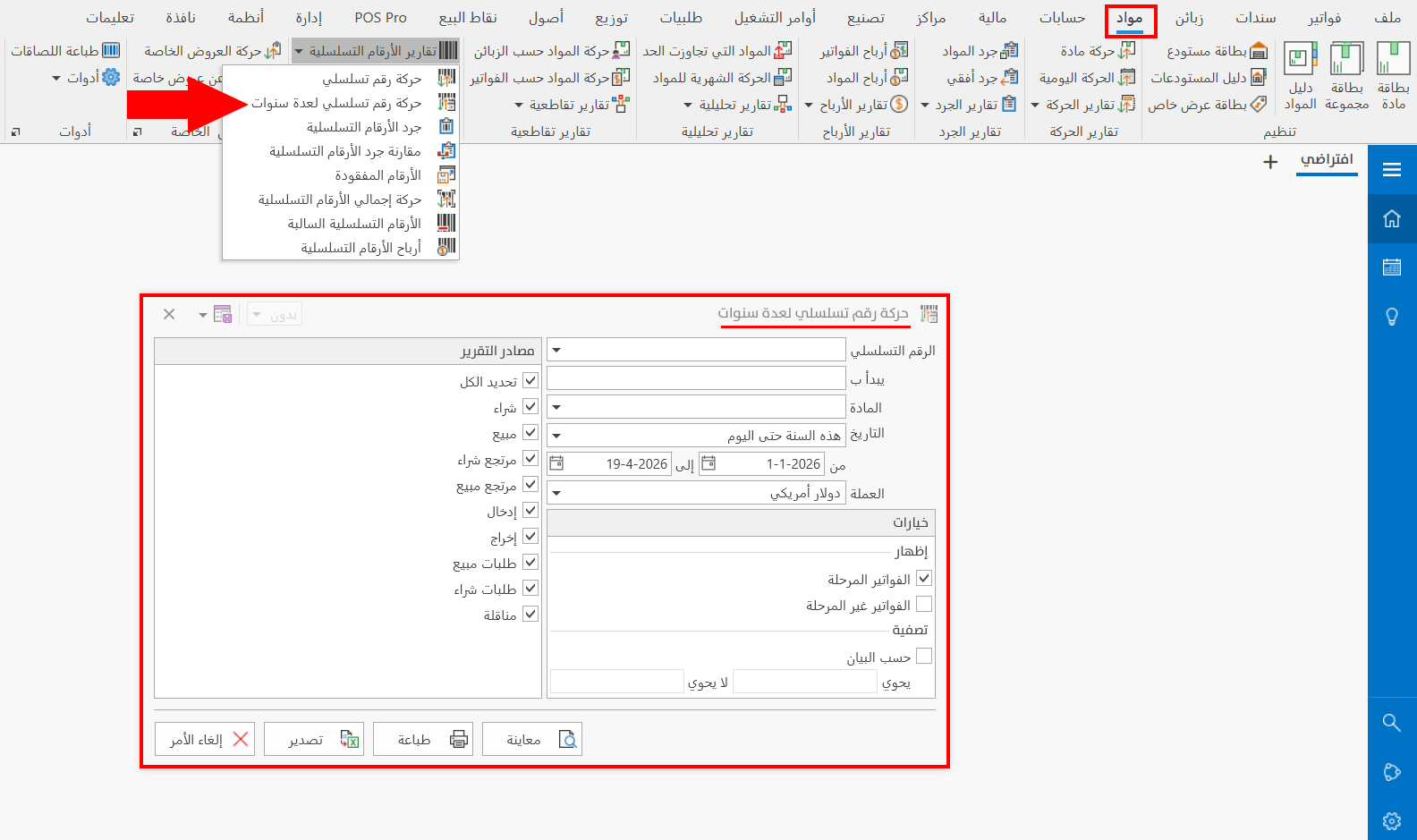Viewport: 1417px width, 840px height.
Task: Open the 'إلى' end date calendar picker
Action: 556,463
